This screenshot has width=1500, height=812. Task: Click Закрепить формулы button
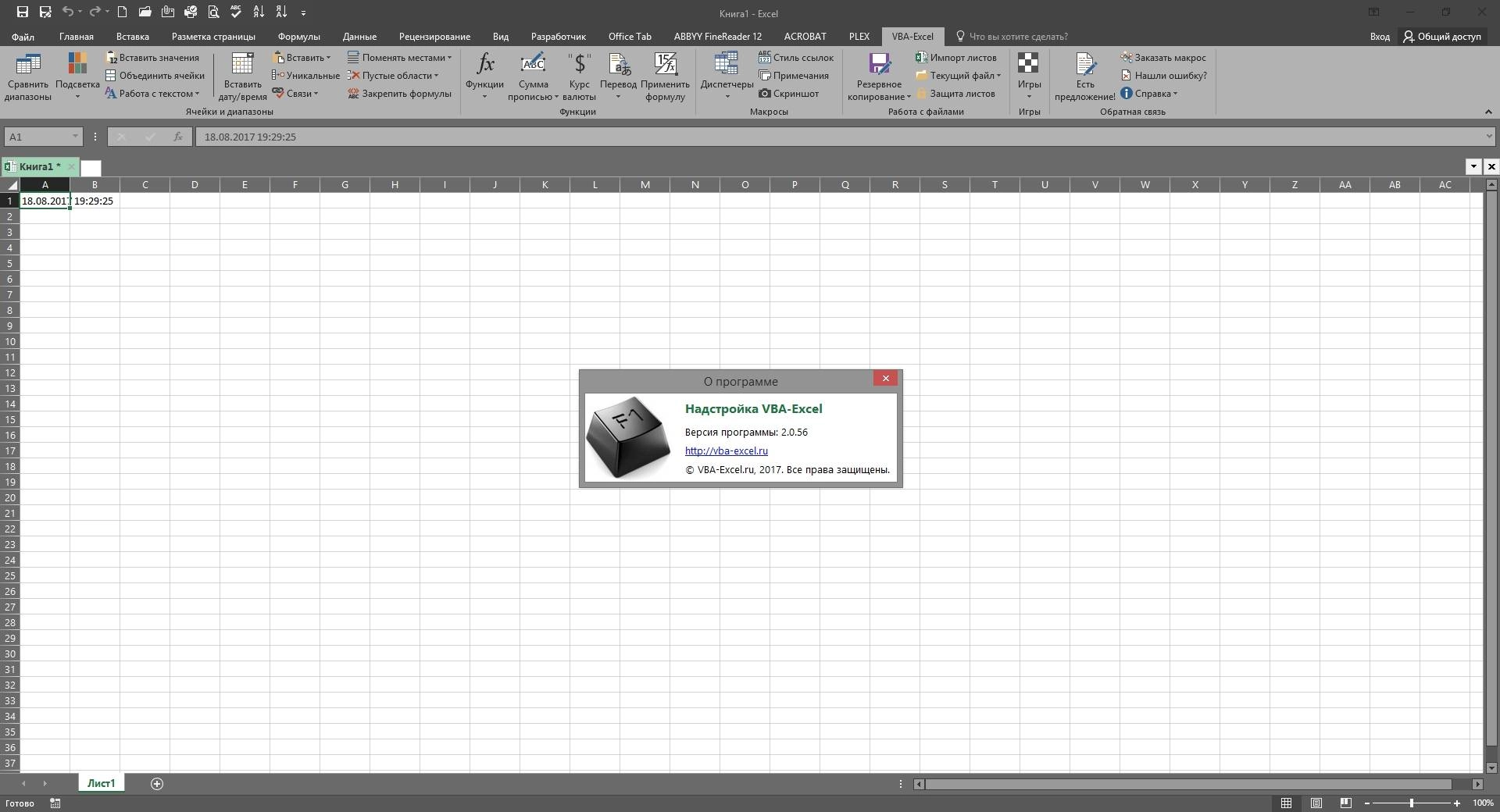(x=399, y=94)
